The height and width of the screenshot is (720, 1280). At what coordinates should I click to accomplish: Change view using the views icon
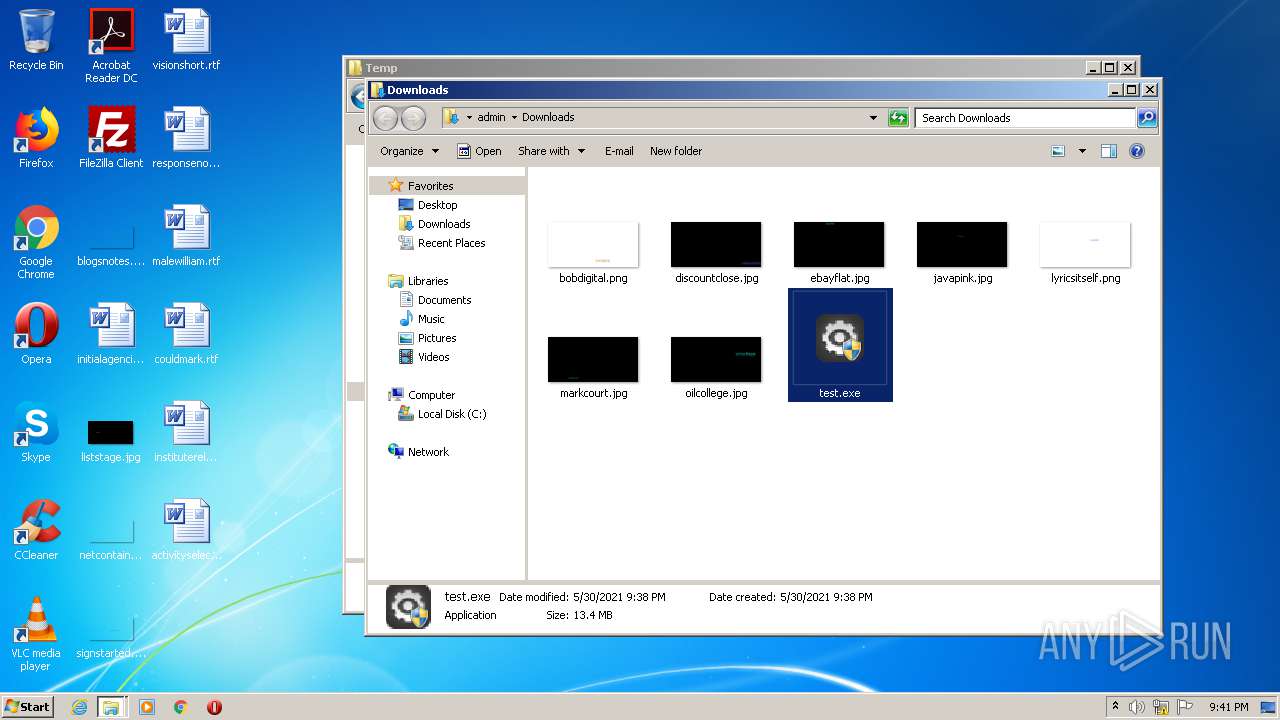pos(1058,151)
